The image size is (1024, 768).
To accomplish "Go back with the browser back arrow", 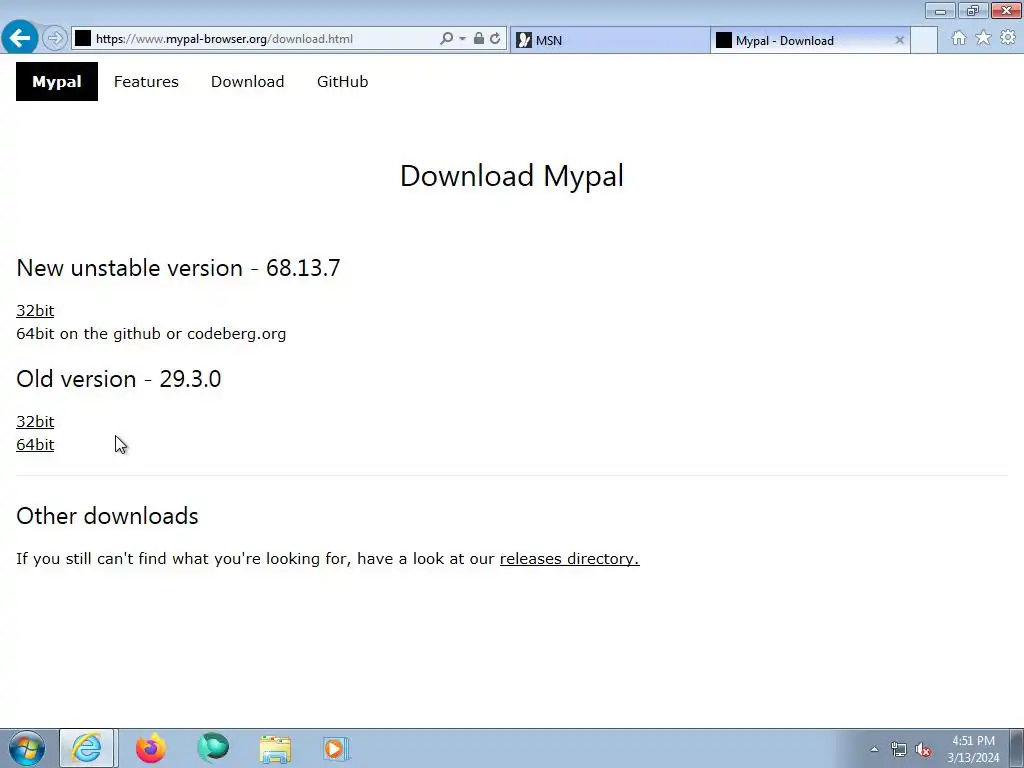I will tap(20, 38).
